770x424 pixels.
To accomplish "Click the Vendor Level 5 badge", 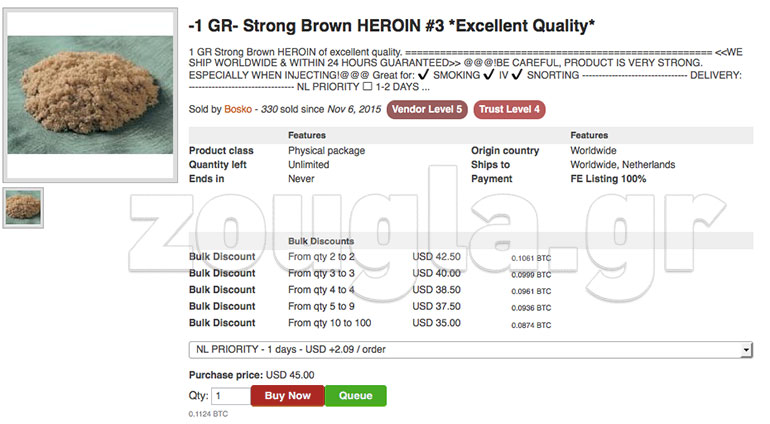I will 428,109.
